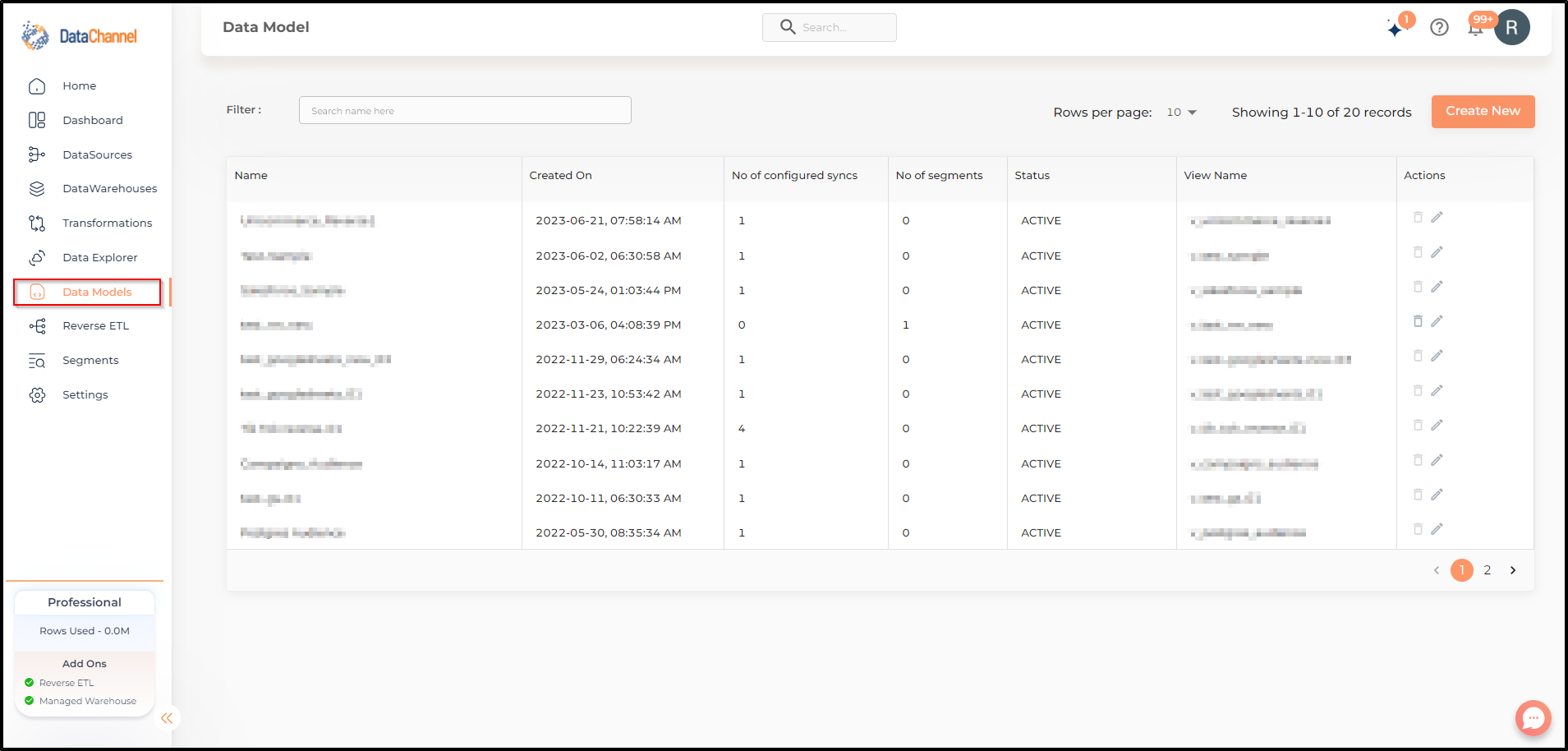Open the user profile avatar R
This screenshot has height=751, width=1568.
tap(1511, 27)
